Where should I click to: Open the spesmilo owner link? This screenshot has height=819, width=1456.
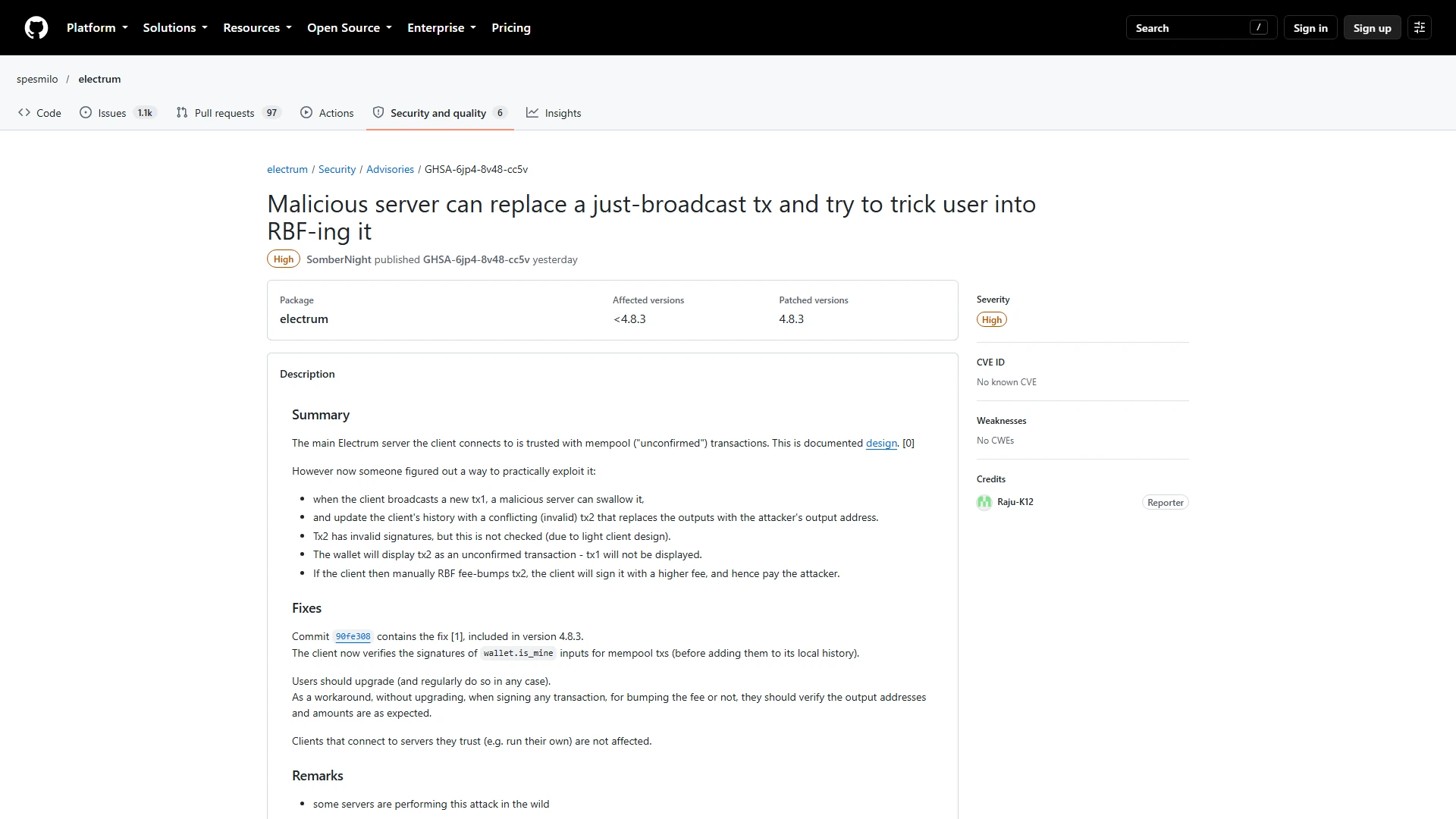pos(37,79)
